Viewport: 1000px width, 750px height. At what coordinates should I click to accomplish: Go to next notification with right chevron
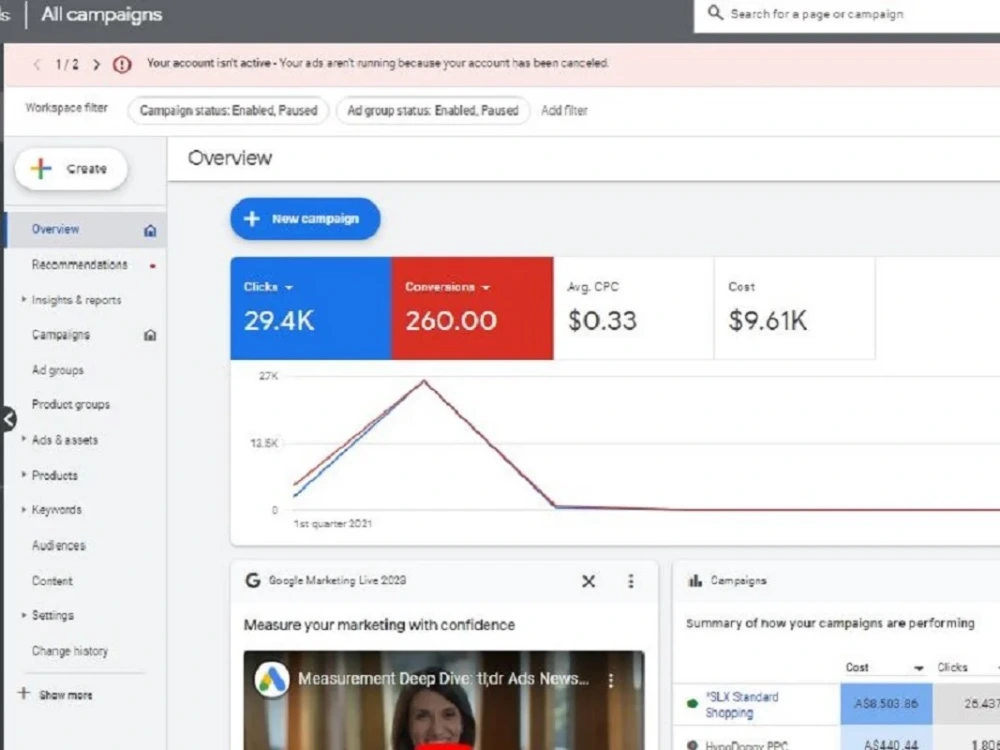tap(96, 64)
